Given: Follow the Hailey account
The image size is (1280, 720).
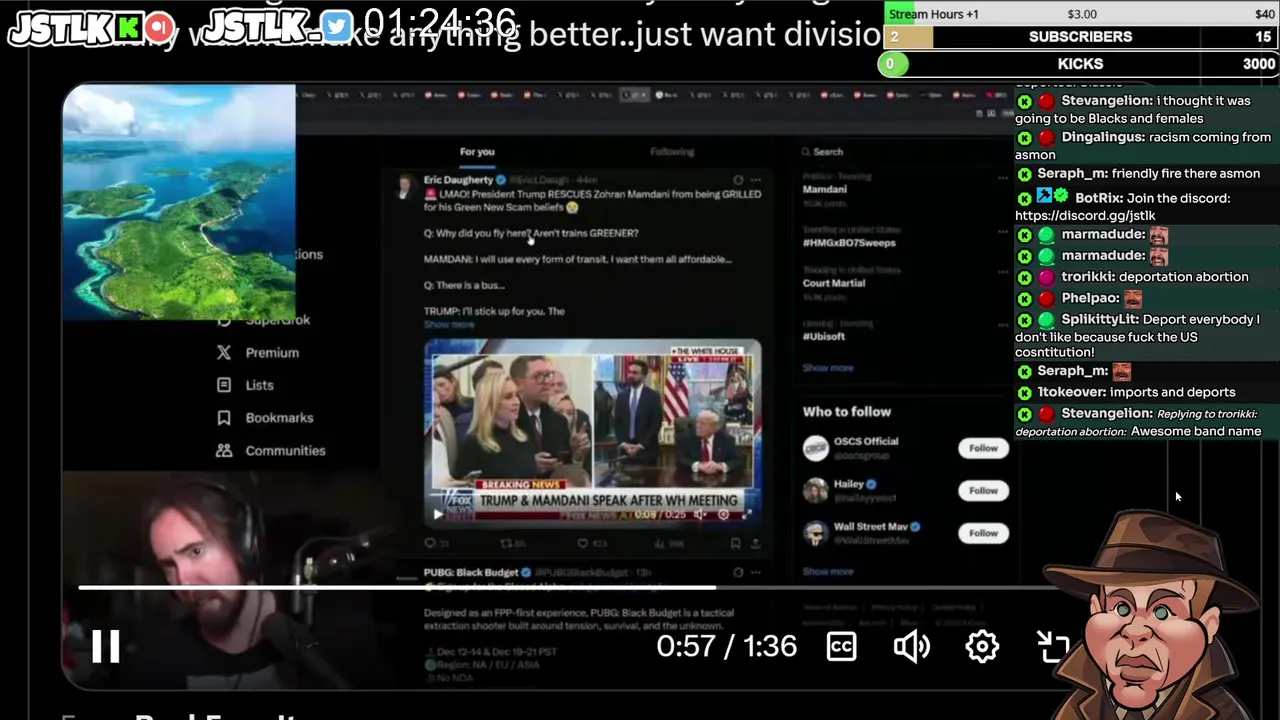Looking at the screenshot, I should (x=983, y=491).
